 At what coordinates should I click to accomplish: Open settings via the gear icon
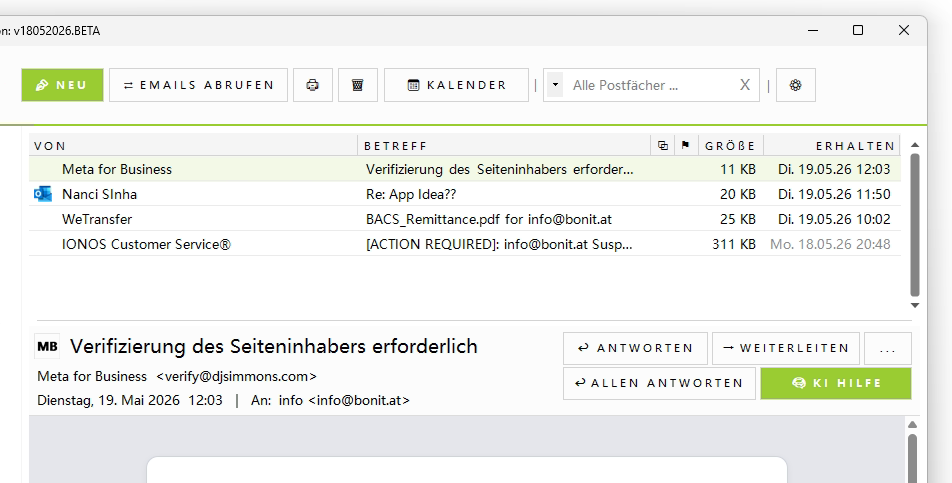[795, 85]
